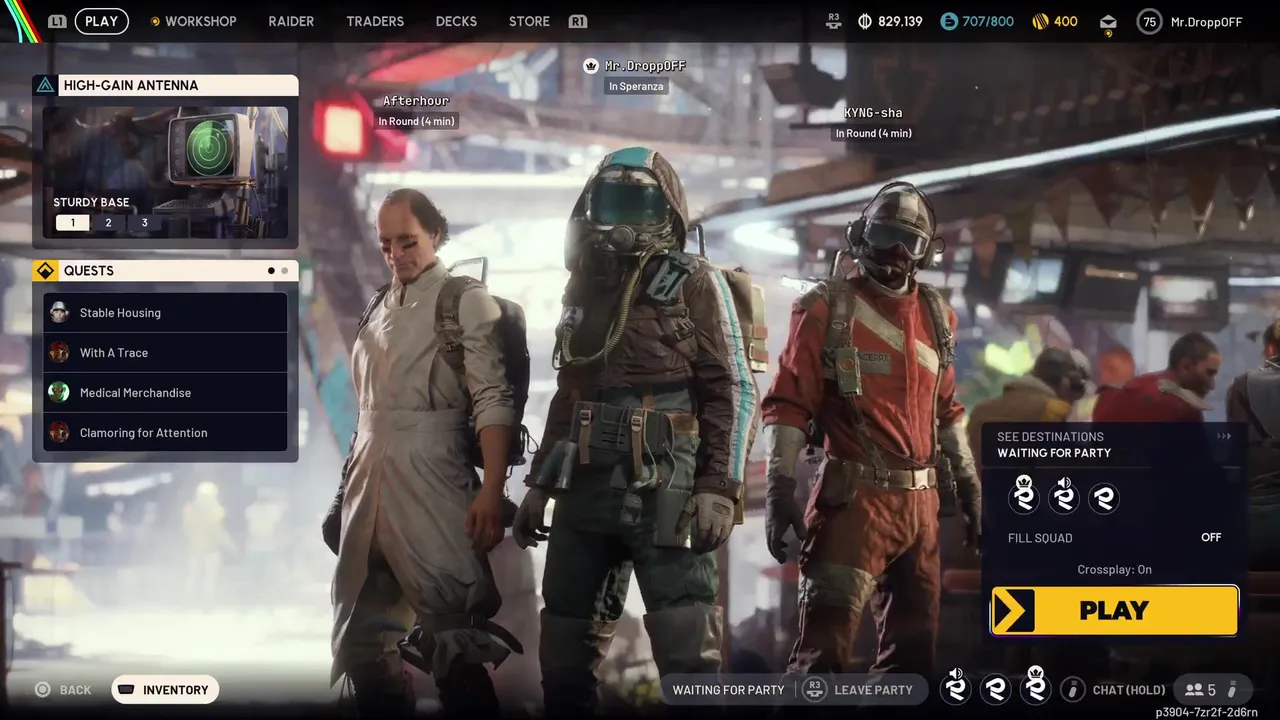
Task: Click the blue stash icon beside 707/800
Action: tap(949, 21)
